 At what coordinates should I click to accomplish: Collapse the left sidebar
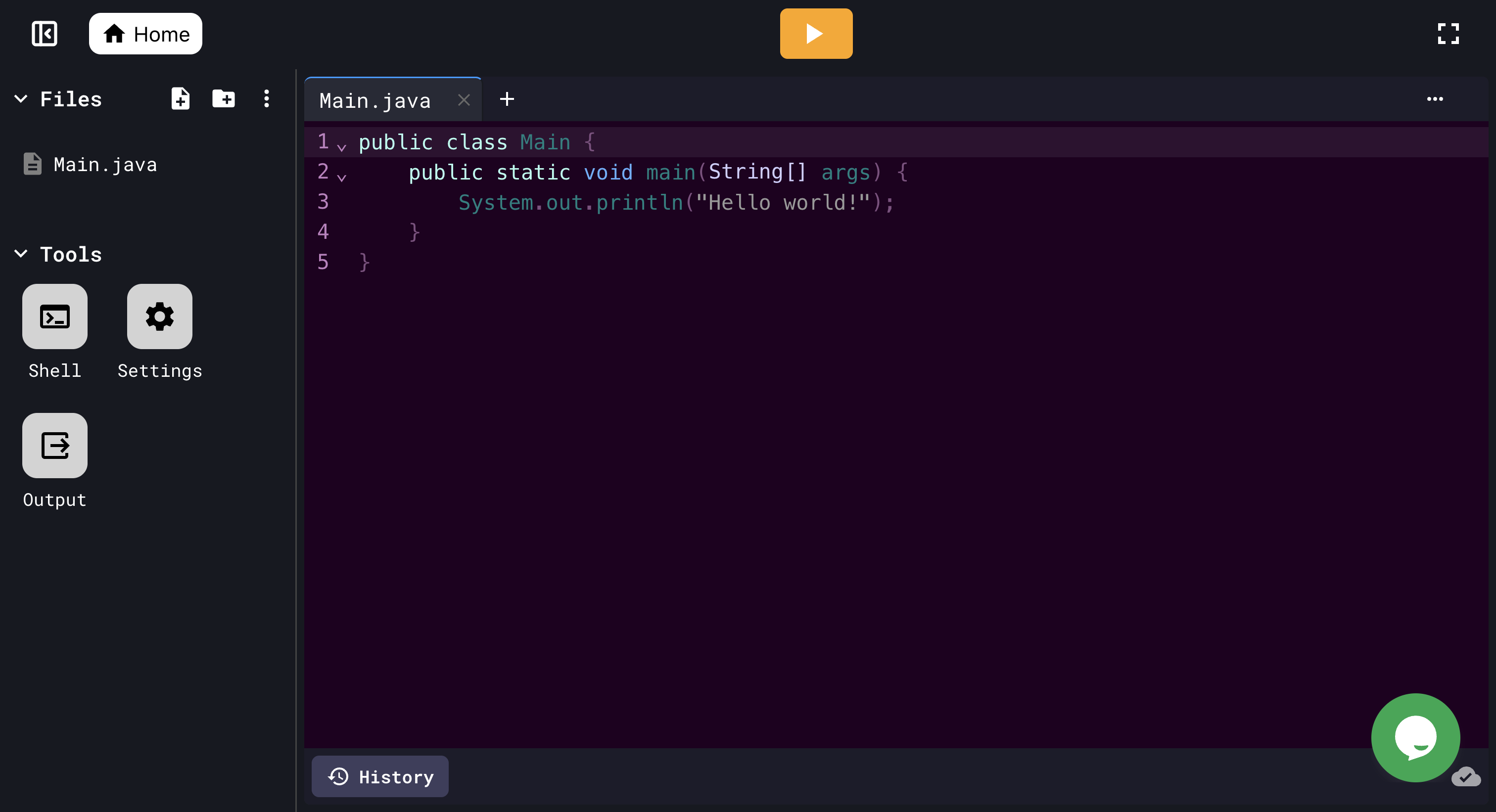[44, 33]
